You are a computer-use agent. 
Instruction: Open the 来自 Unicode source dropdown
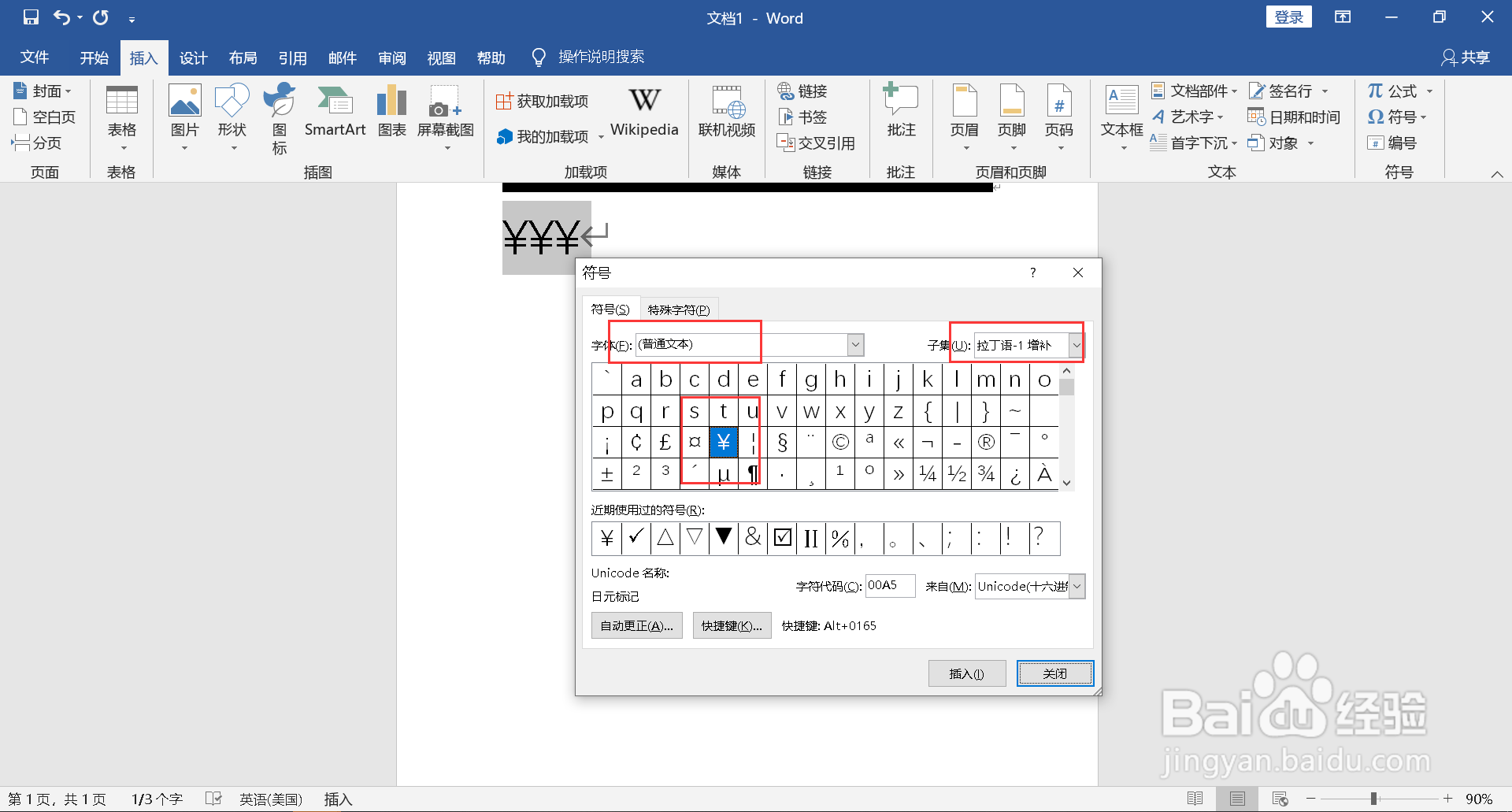[1077, 586]
